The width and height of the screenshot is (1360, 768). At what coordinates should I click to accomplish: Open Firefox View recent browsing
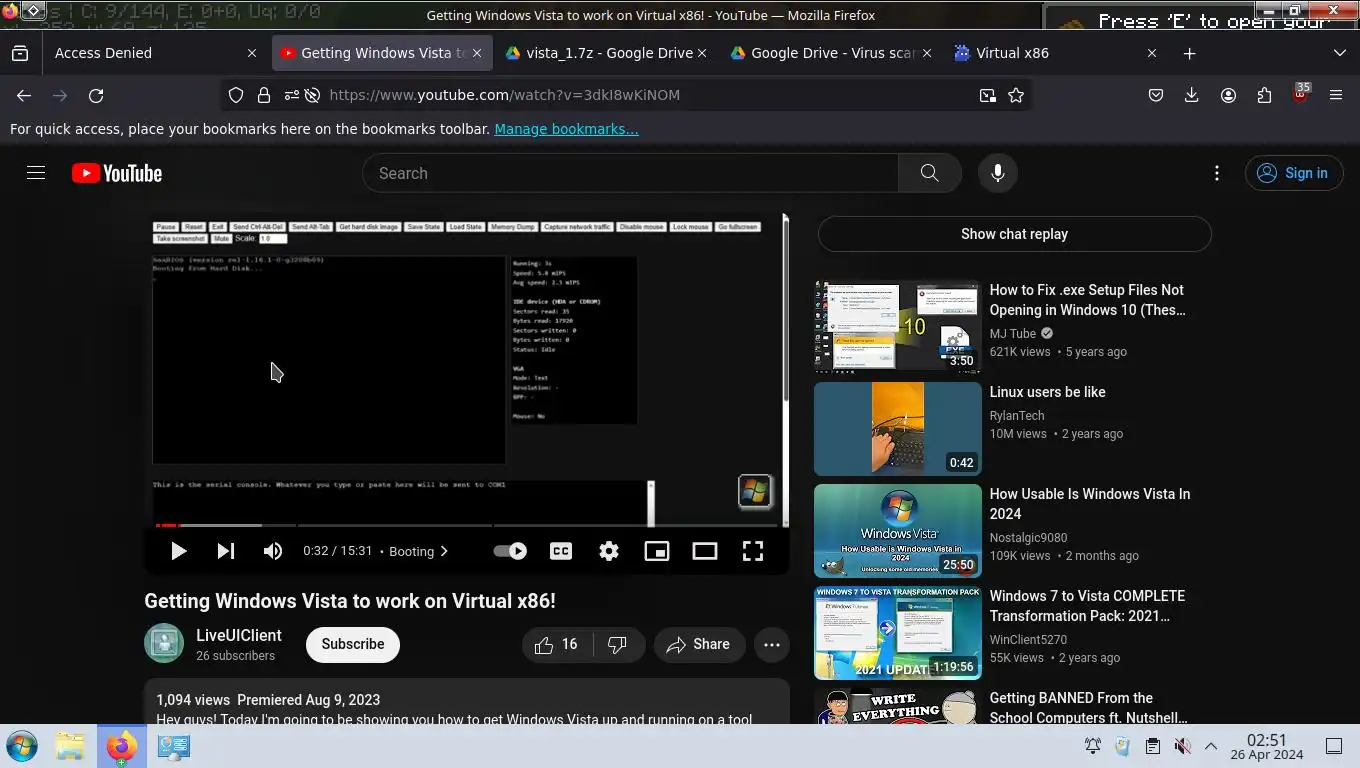20,53
